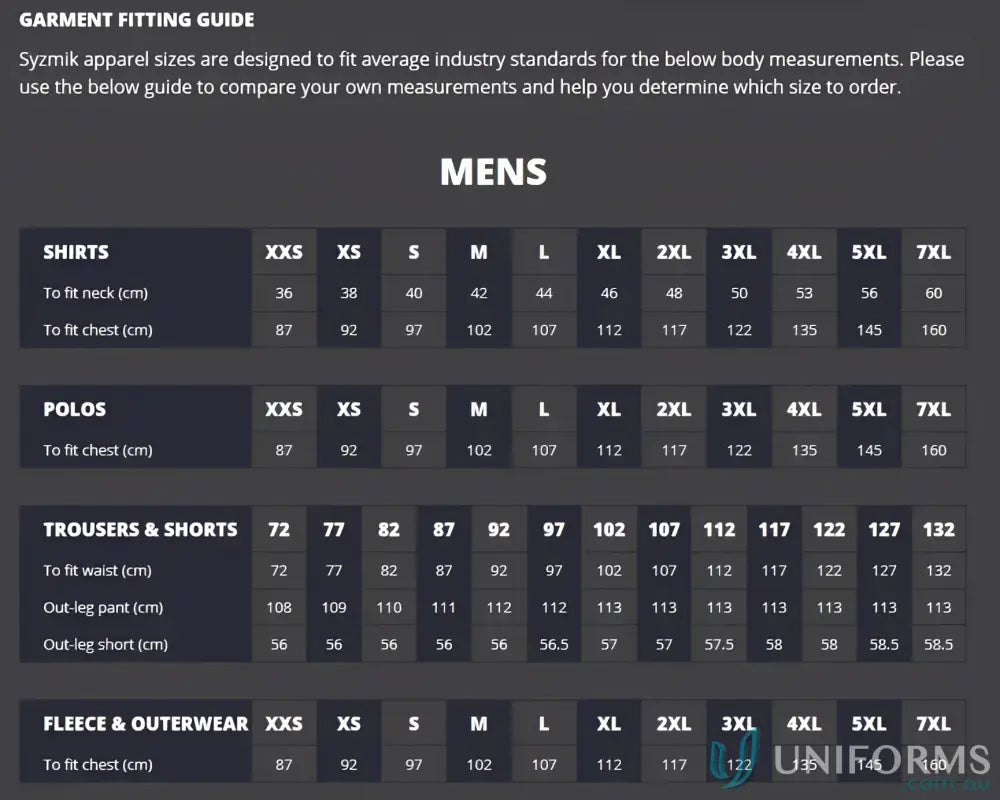Select the 'To fit neck (cm)' row label
The image size is (1000, 800).
(95, 293)
